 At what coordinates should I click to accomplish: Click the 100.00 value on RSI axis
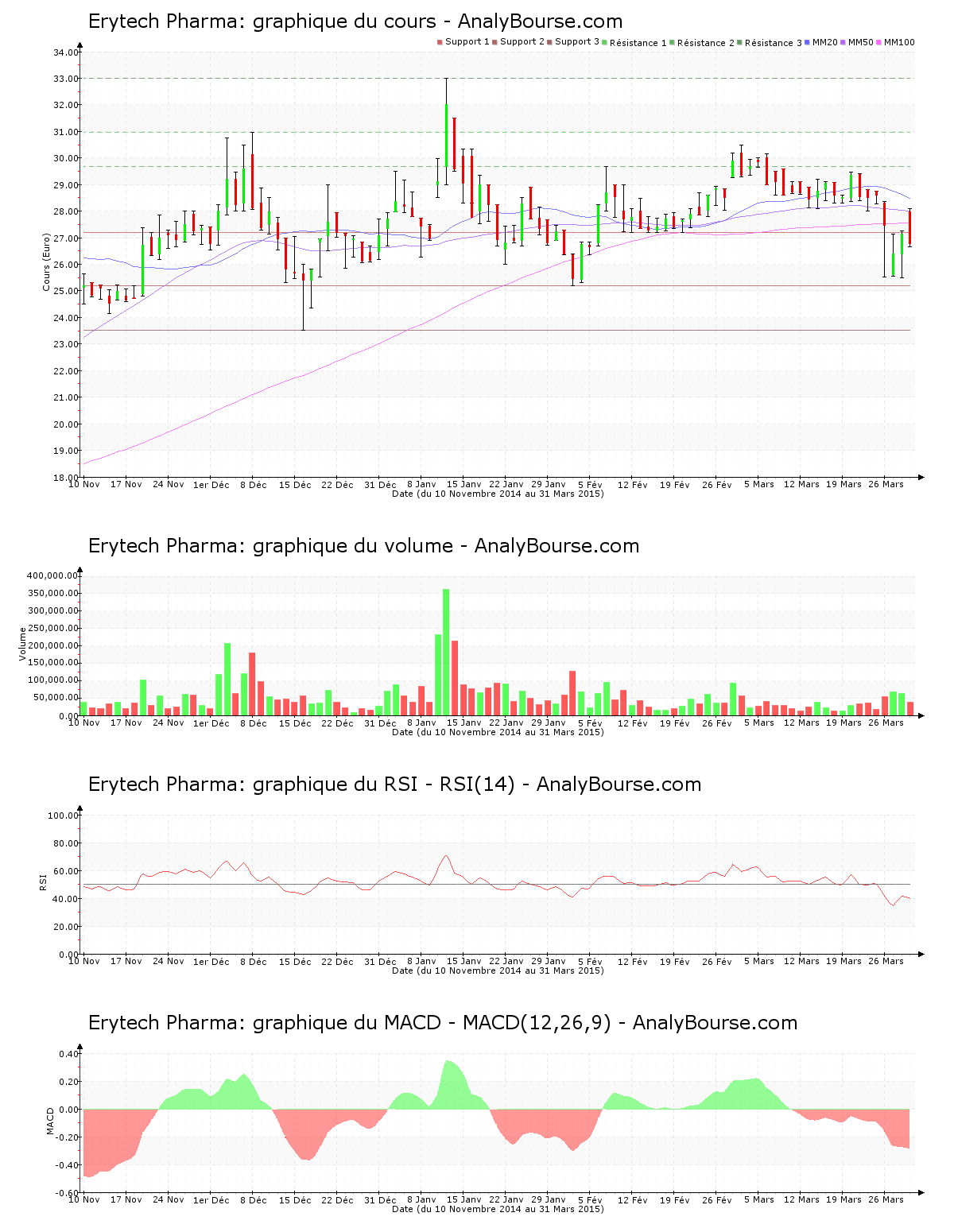point(63,816)
